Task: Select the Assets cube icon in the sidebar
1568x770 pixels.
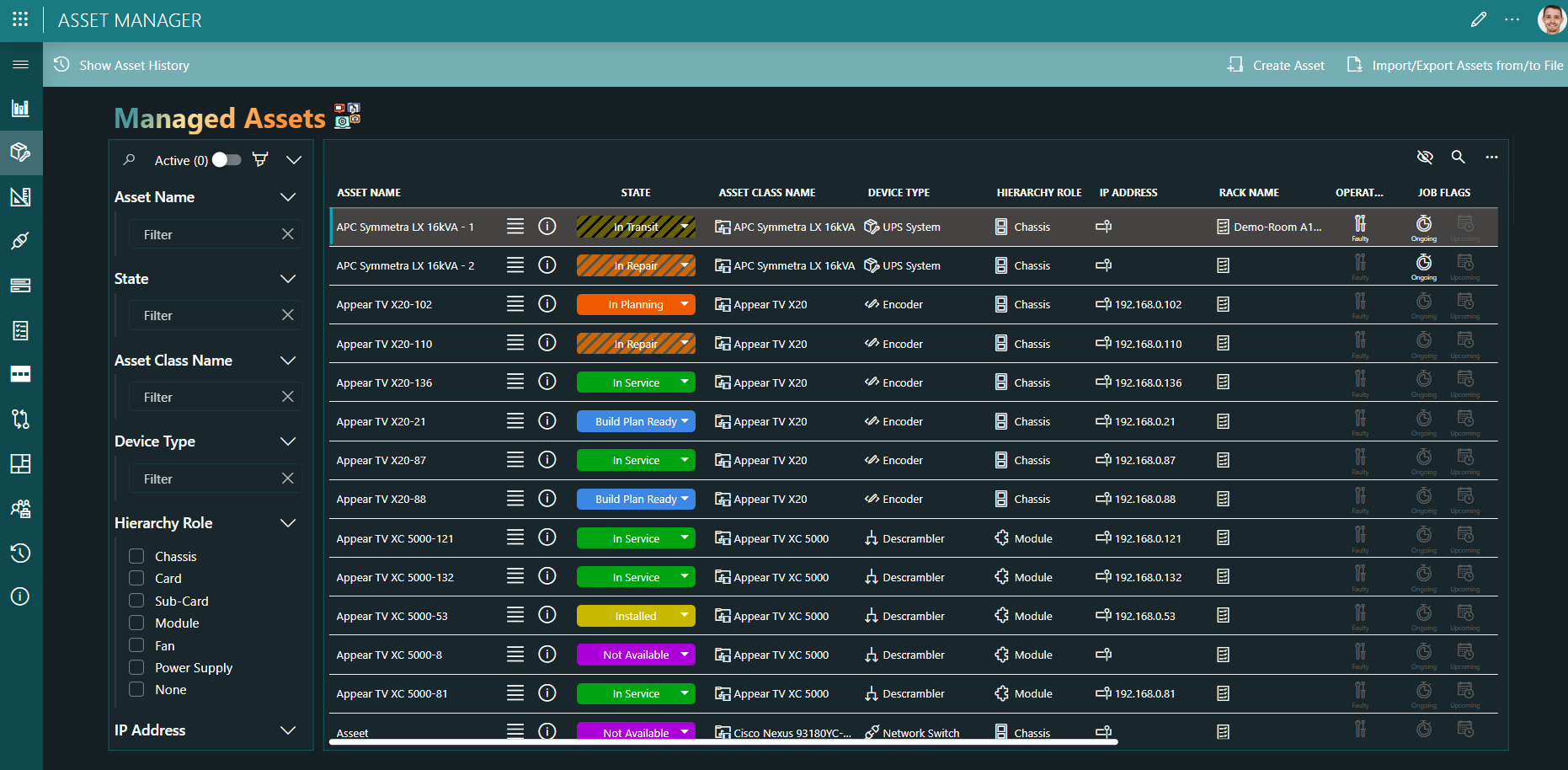Action: [20, 152]
